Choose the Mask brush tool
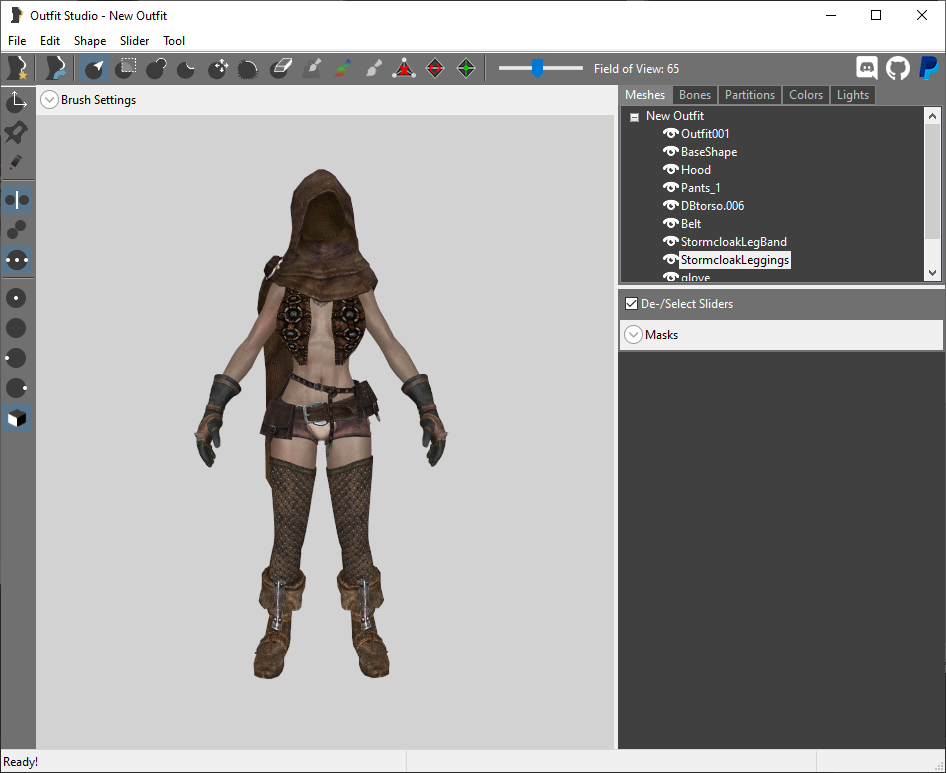The image size is (946, 773). pyautogui.click(x=125, y=68)
